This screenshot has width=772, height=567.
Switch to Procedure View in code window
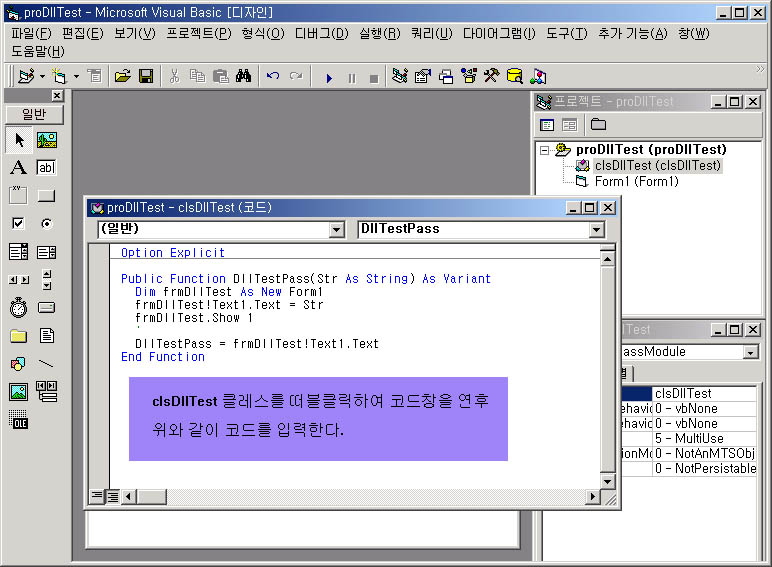97,496
